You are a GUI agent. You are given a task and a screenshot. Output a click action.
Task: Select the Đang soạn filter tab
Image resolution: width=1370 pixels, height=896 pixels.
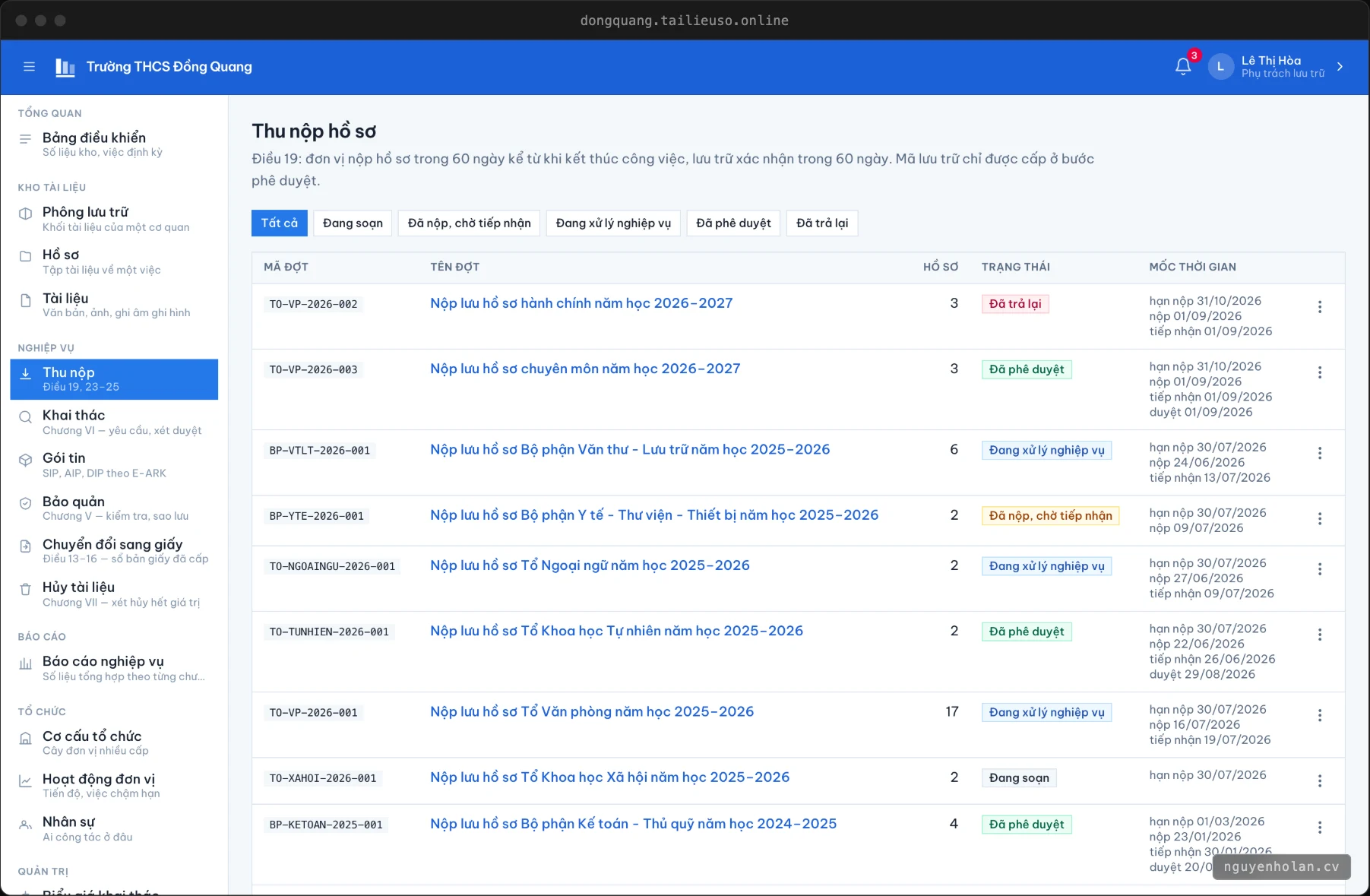click(x=353, y=223)
